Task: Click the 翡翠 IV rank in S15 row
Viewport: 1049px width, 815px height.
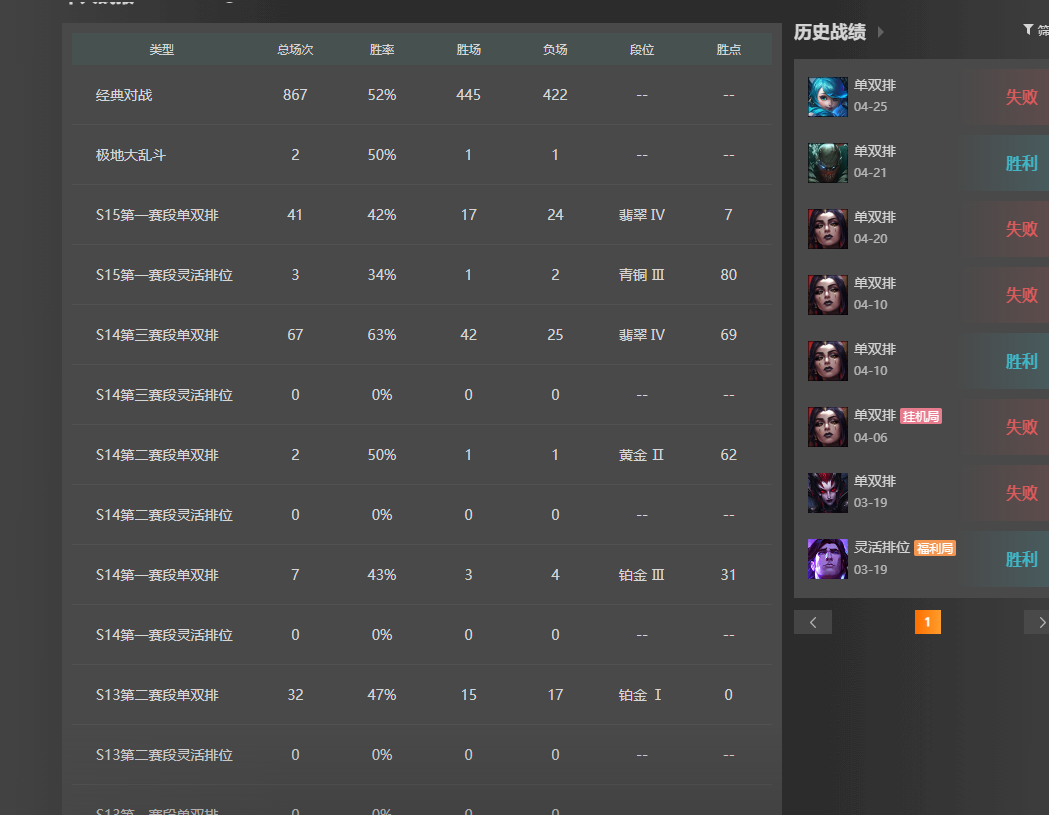Action: [x=642, y=215]
